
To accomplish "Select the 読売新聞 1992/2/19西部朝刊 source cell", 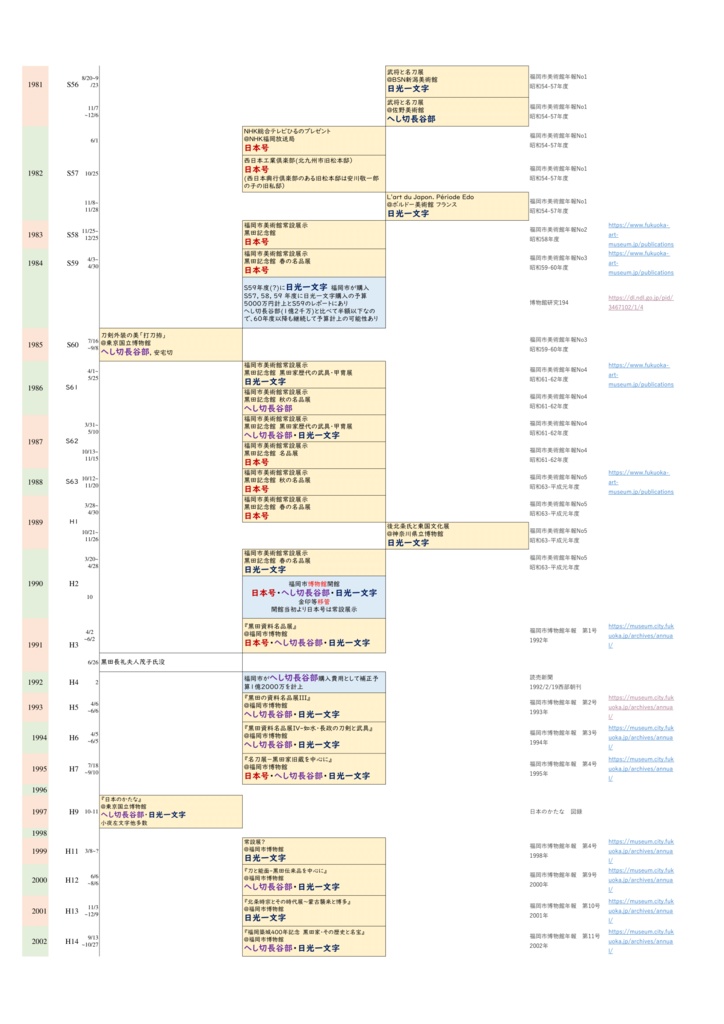I will [x=556, y=682].
